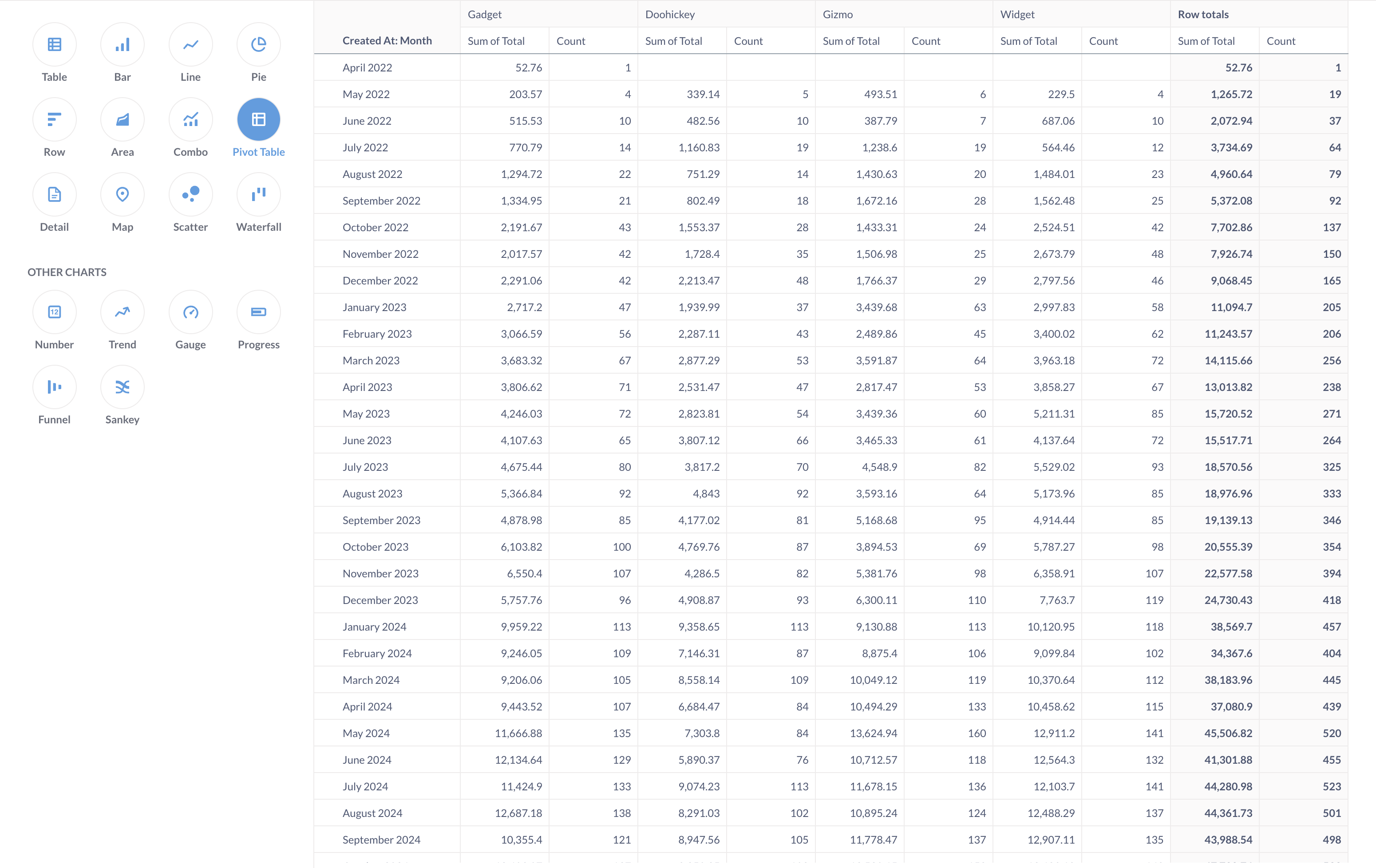Choose the Map visualization type
Screen dimensions: 1376x868
[122, 194]
